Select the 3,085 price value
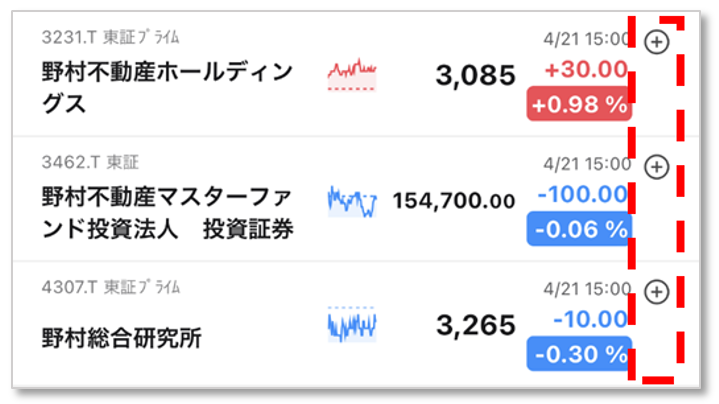 [x=476, y=76]
